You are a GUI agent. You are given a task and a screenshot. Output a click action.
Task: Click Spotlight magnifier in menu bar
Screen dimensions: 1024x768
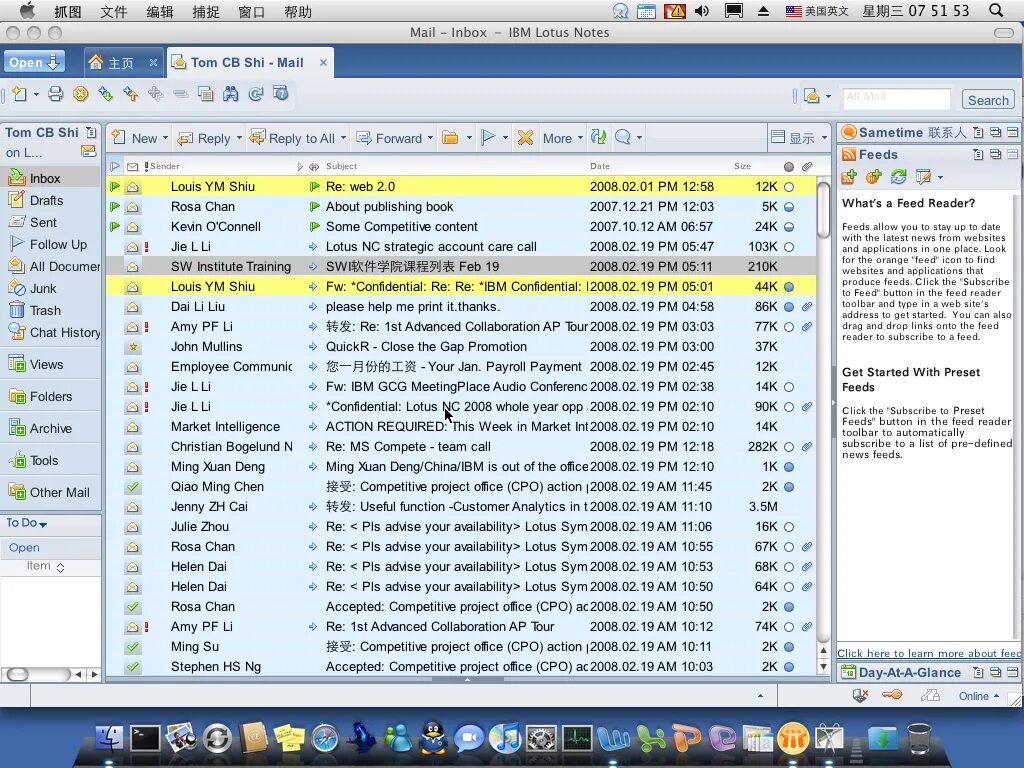click(x=996, y=11)
